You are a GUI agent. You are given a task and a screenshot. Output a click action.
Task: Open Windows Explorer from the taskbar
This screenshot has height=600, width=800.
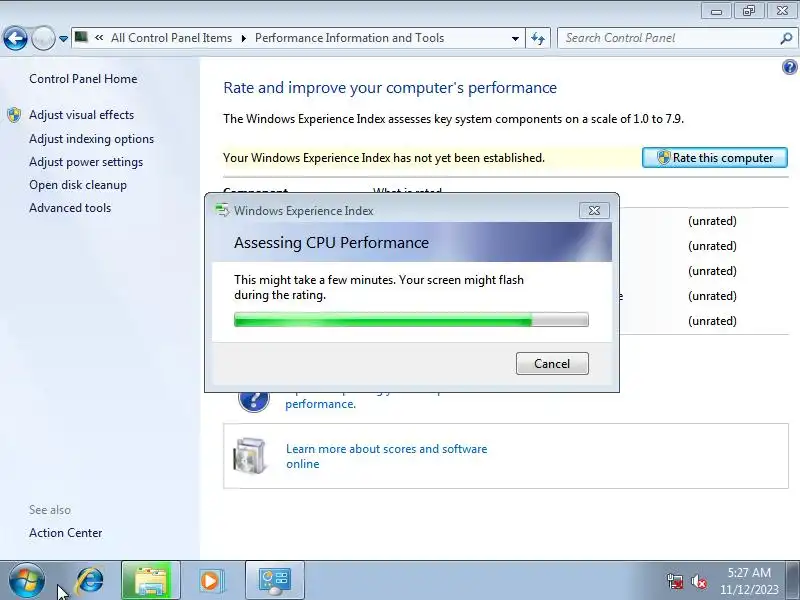tap(151, 581)
